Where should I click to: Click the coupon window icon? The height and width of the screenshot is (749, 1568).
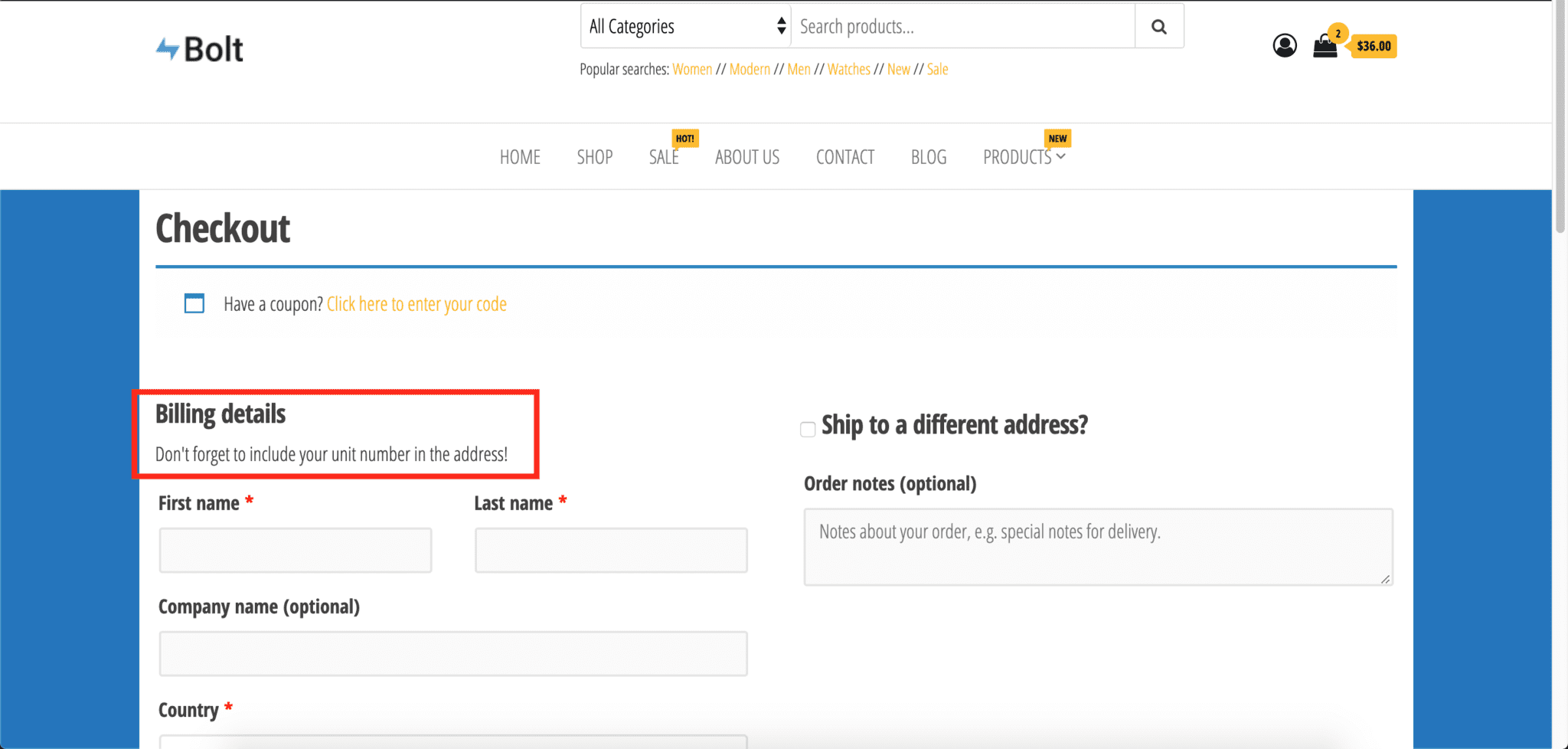click(x=194, y=303)
